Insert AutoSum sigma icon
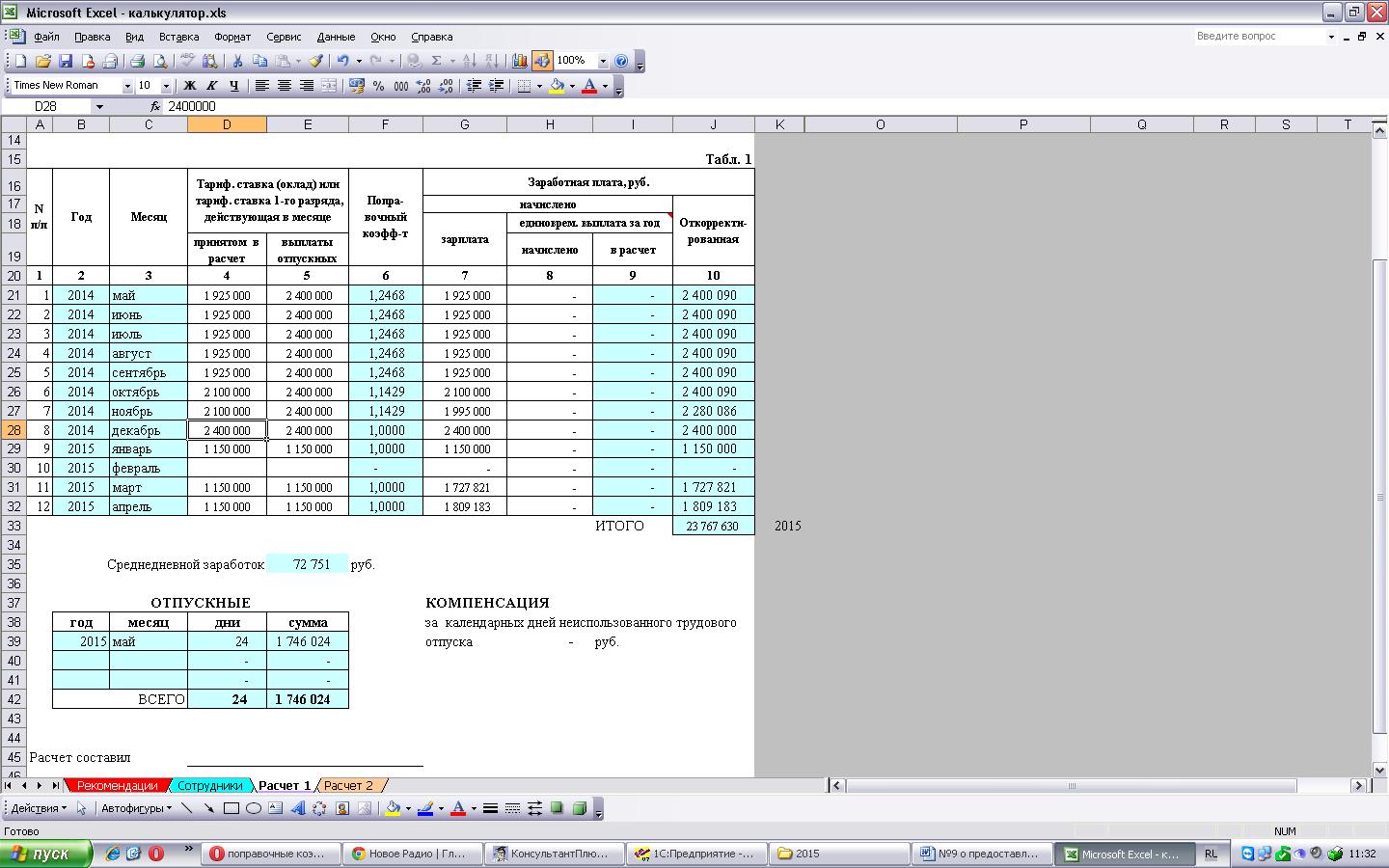Viewport: 1389px width, 868px height. click(437, 61)
